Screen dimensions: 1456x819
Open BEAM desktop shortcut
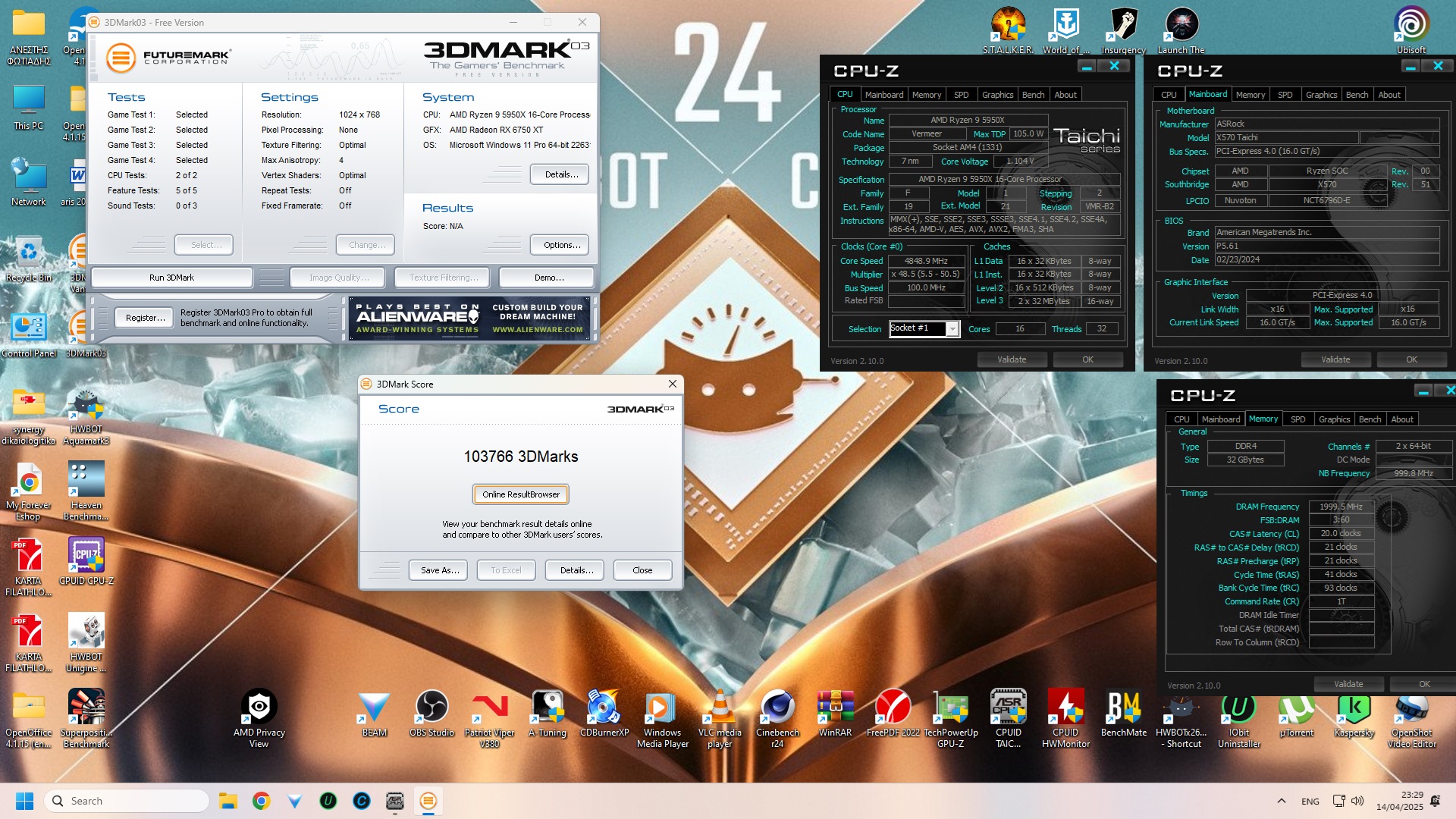374,714
